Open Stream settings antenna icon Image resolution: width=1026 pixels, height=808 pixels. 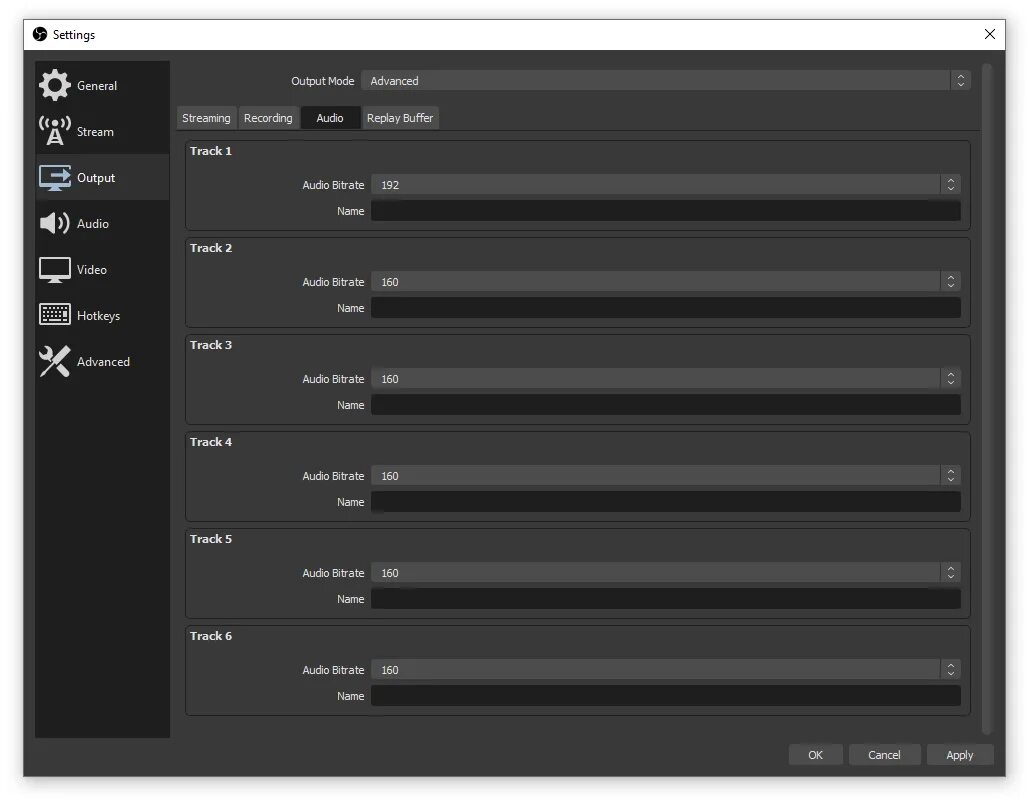(x=54, y=131)
